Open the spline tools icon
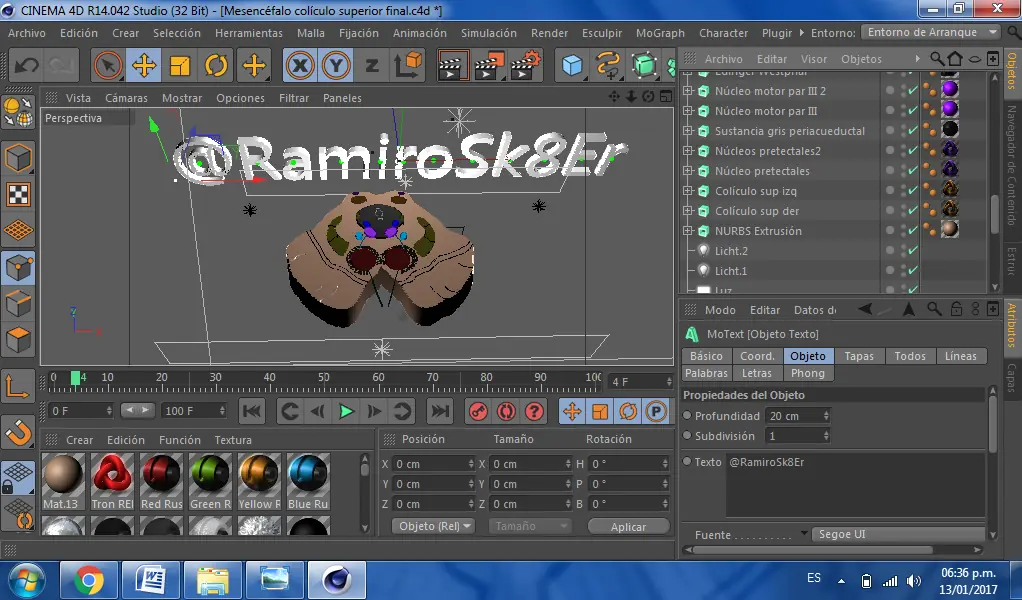This screenshot has width=1022, height=600. (x=607, y=66)
